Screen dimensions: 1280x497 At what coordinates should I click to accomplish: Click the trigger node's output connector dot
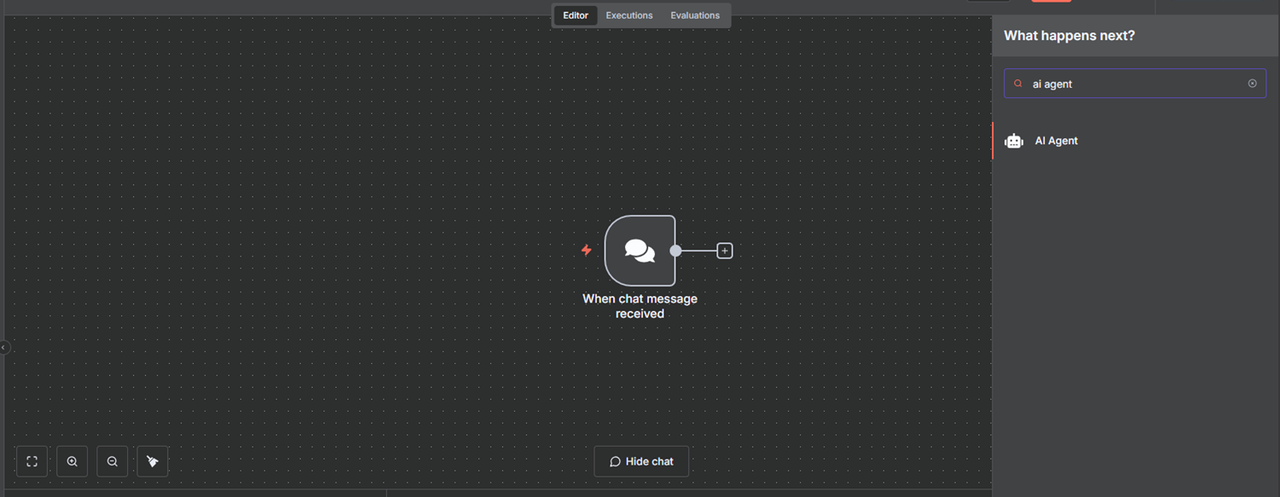pos(676,250)
